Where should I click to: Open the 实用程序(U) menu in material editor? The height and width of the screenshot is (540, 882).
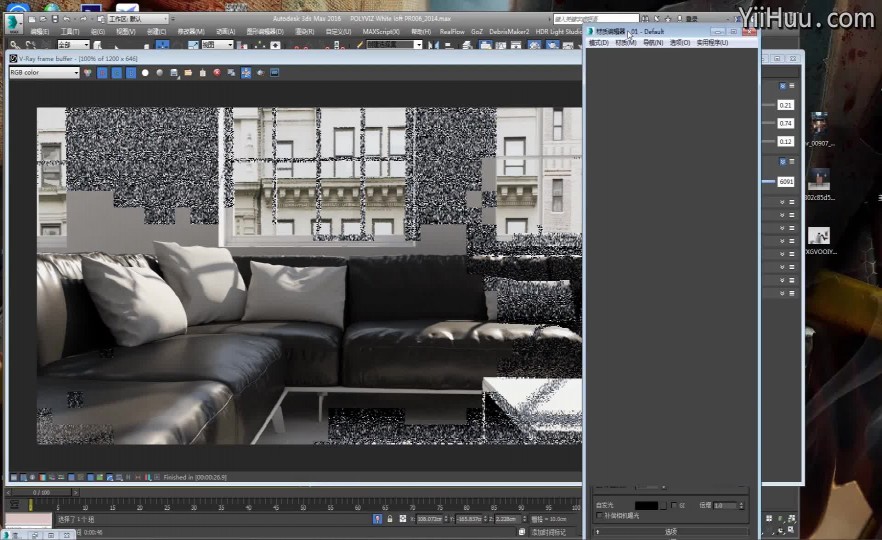click(712, 43)
